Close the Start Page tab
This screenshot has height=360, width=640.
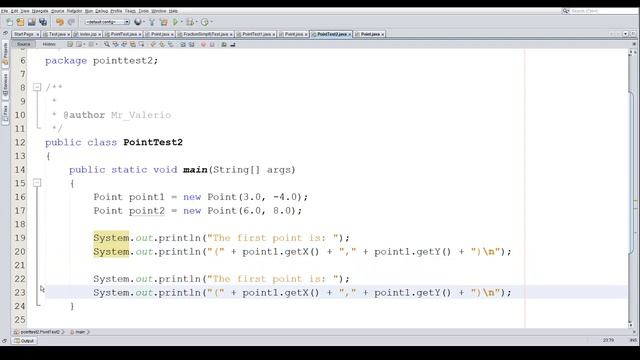click(x=37, y=34)
